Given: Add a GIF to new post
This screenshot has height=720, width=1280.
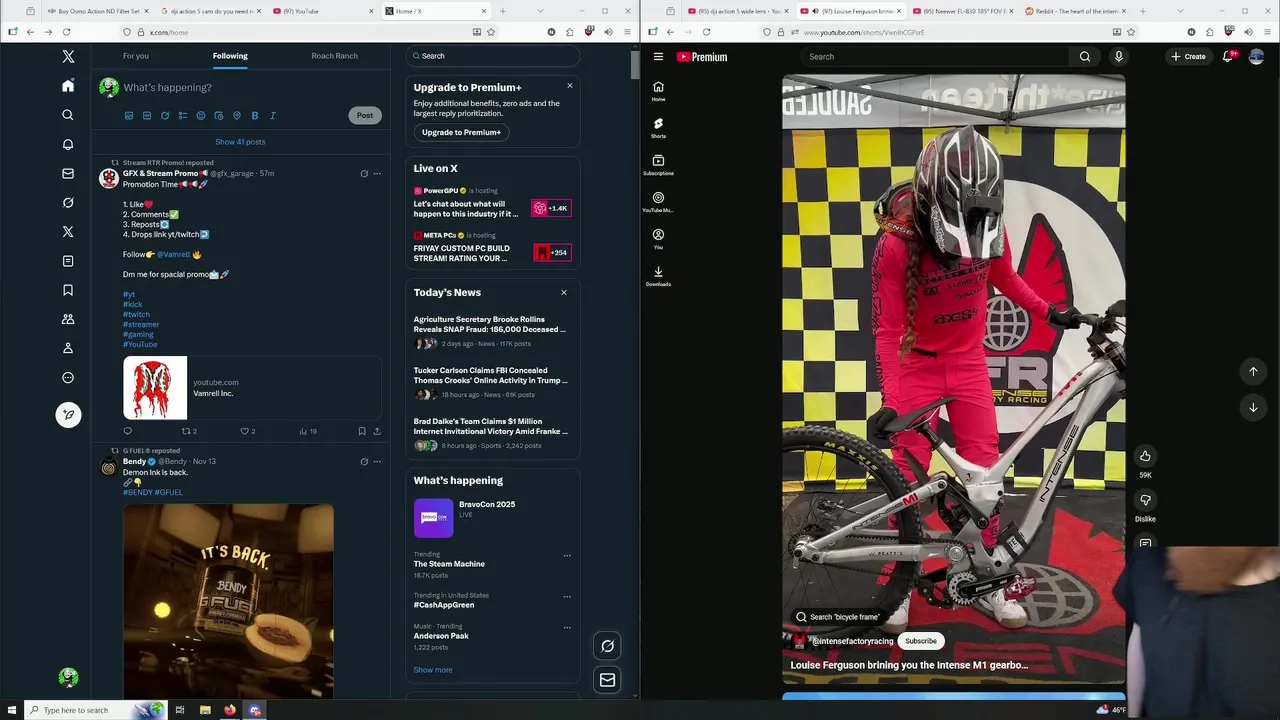Looking at the screenshot, I should [x=147, y=116].
